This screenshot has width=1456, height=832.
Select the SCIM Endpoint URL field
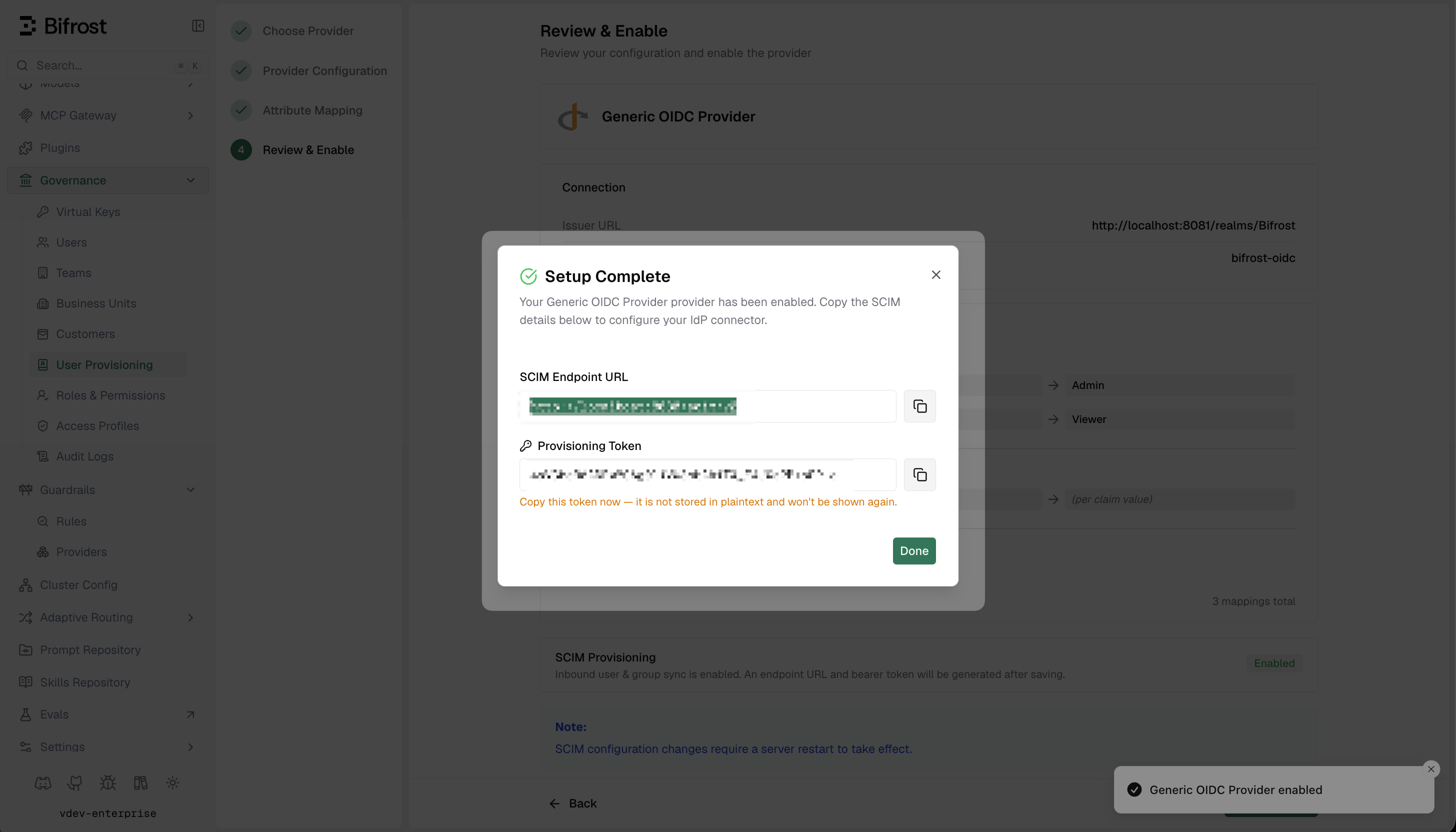(x=707, y=406)
